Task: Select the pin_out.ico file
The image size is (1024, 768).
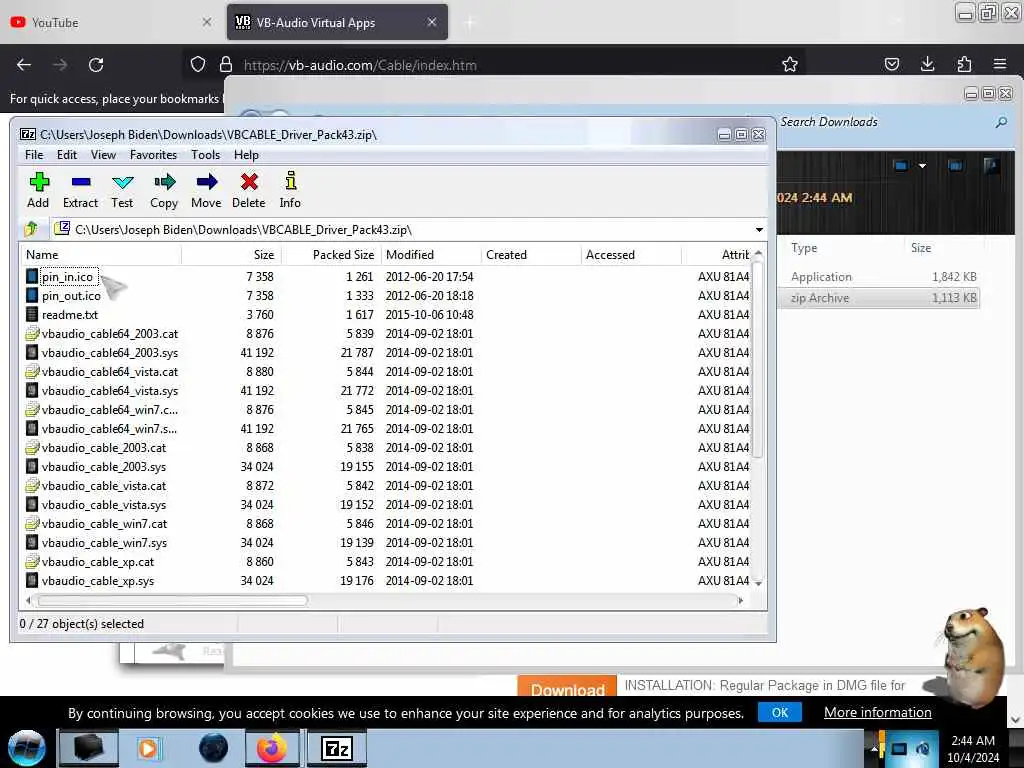Action: click(71, 296)
